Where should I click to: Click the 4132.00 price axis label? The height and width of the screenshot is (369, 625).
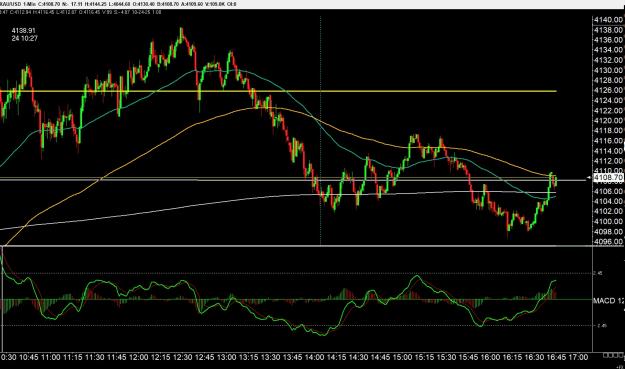[609, 60]
